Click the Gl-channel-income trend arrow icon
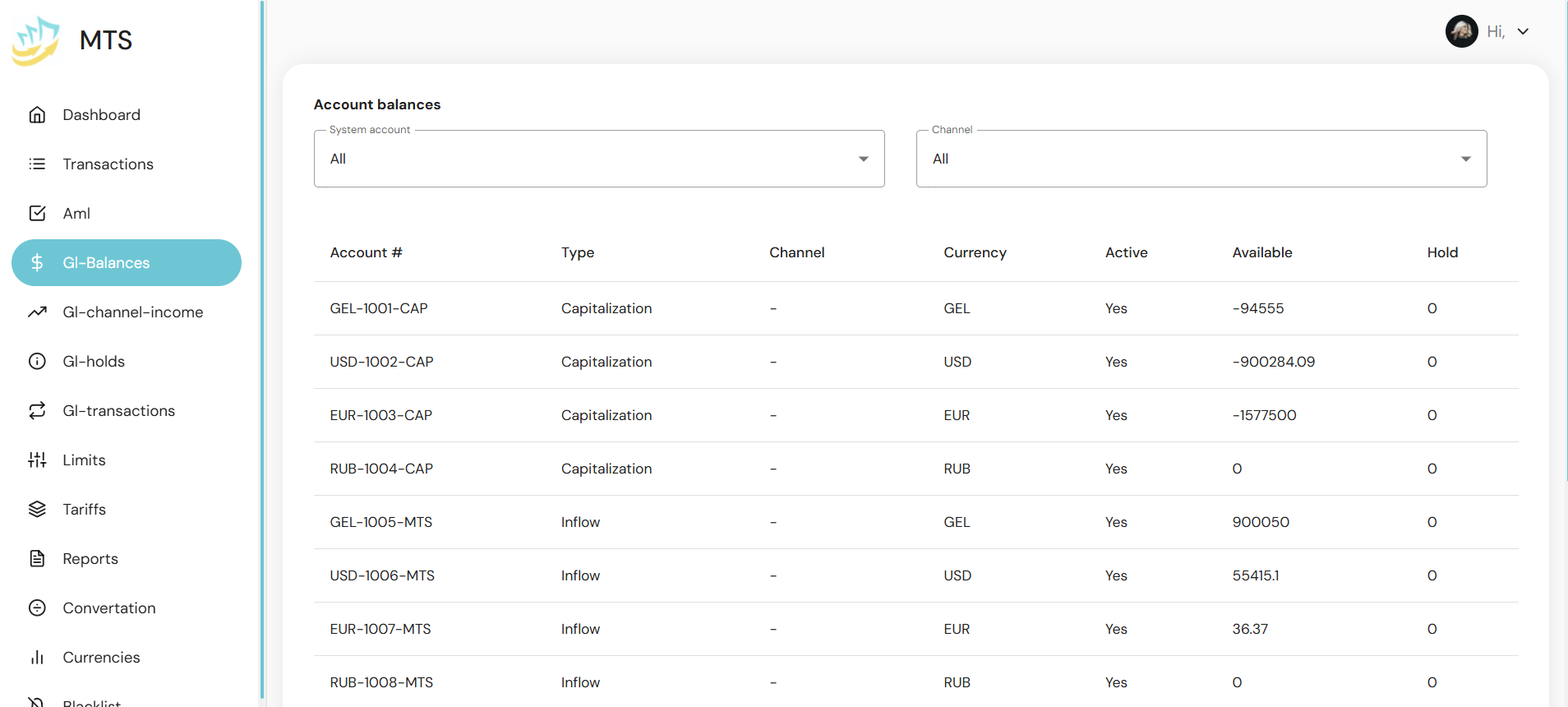The image size is (1568, 707). (x=37, y=312)
